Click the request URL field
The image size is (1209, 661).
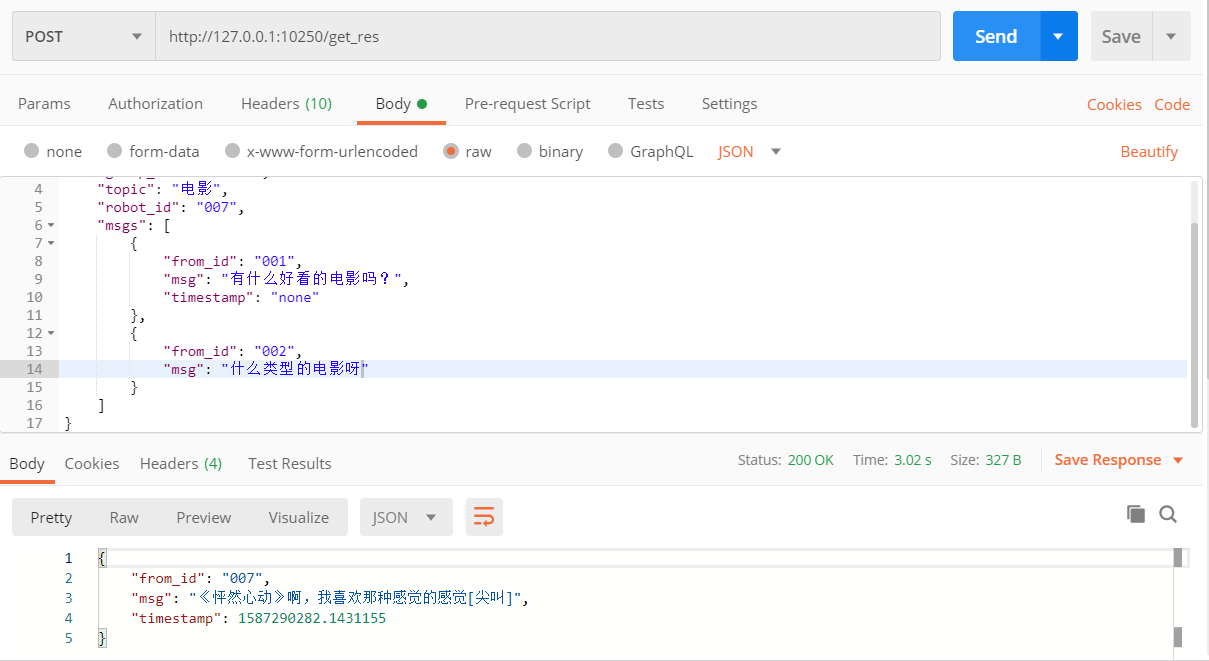pos(548,36)
